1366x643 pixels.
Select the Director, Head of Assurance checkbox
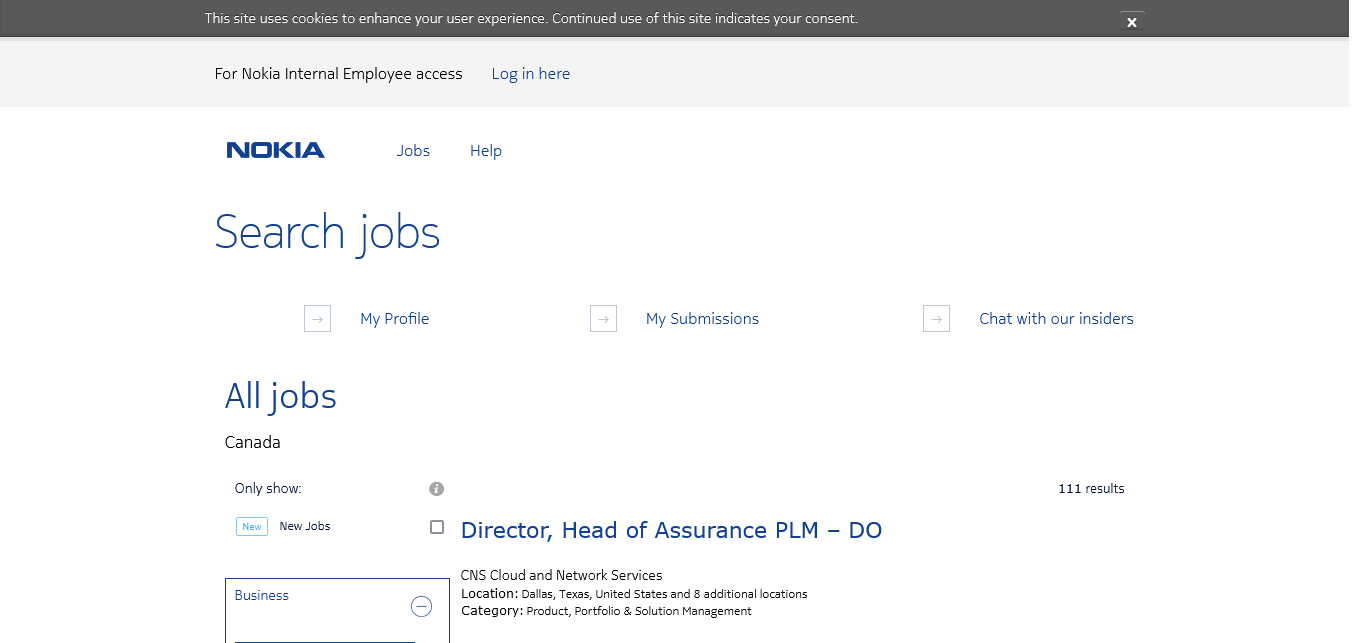[x=437, y=527]
